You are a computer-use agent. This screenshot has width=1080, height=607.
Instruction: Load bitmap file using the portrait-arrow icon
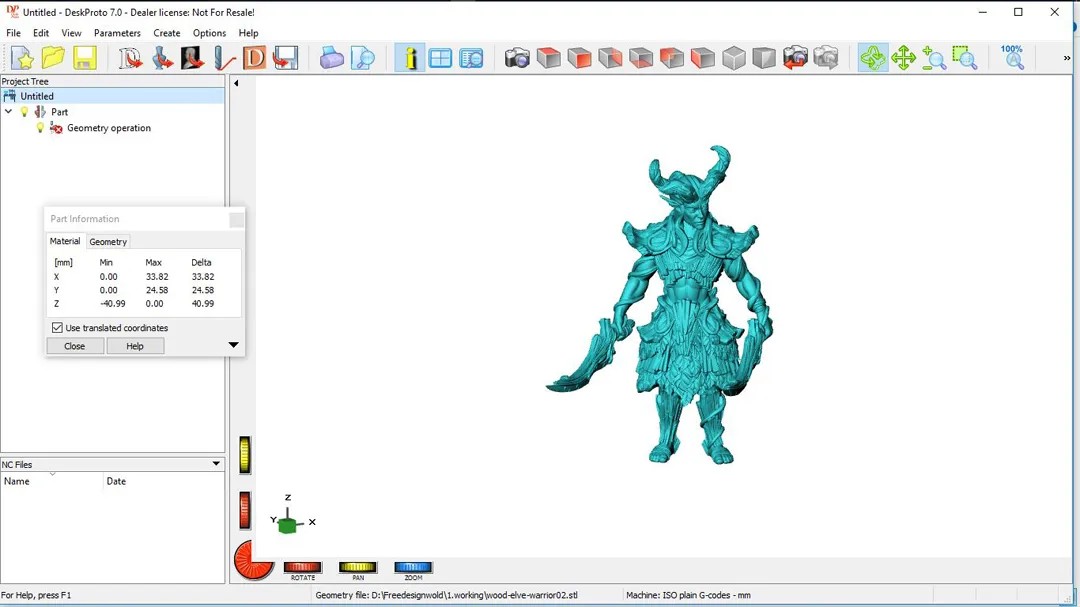[192, 58]
